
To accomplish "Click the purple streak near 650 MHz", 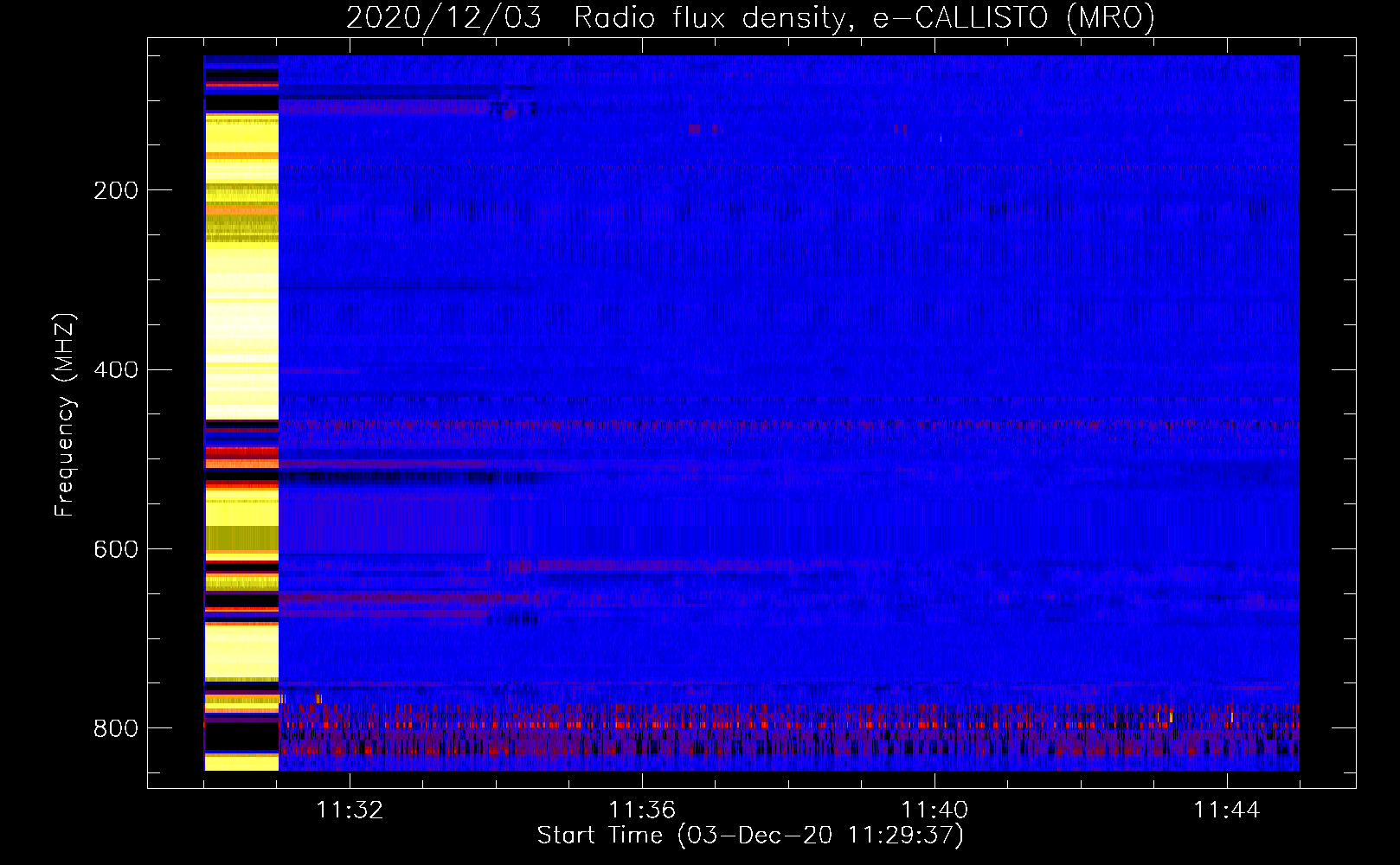I will click(x=389, y=598).
